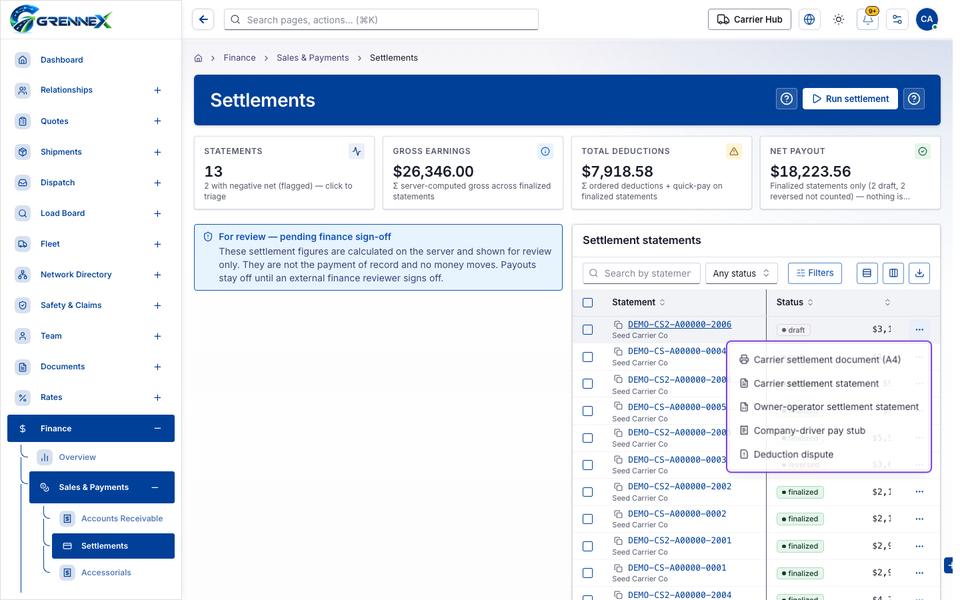Click the Search by statement field
Screen dimensions: 960x600
[x=640, y=273]
